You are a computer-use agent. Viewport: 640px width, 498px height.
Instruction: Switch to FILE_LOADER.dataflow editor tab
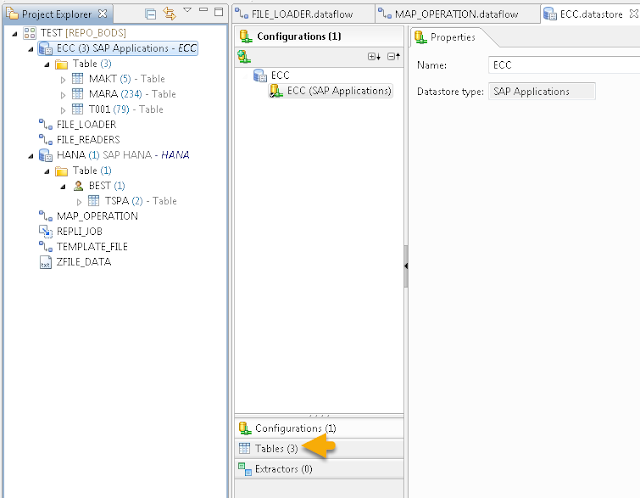click(x=302, y=15)
